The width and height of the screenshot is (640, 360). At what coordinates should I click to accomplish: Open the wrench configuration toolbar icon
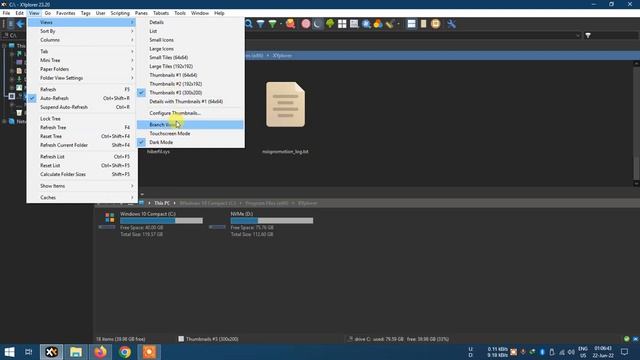451,24
